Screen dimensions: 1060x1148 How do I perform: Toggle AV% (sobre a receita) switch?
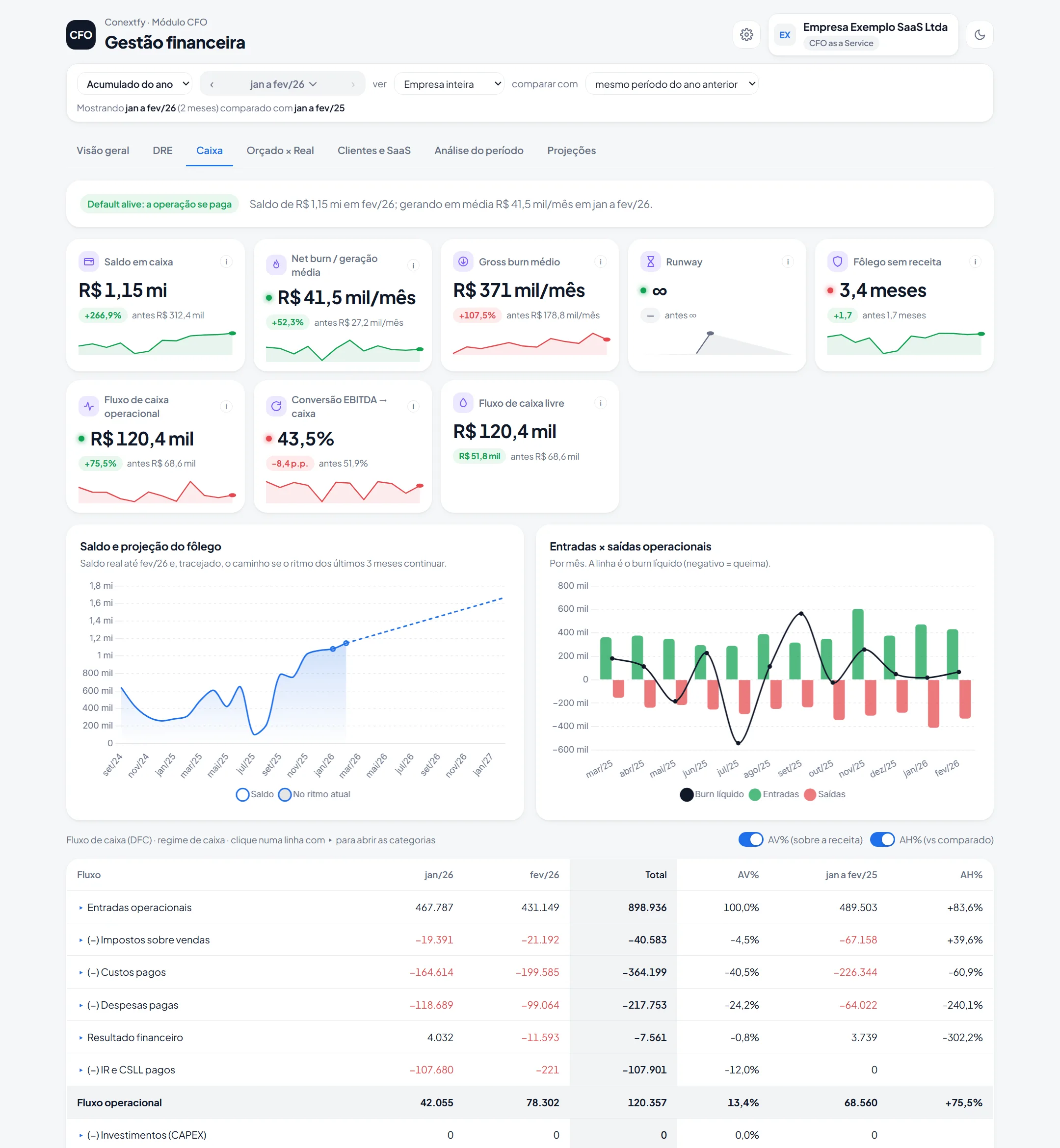tap(750, 839)
